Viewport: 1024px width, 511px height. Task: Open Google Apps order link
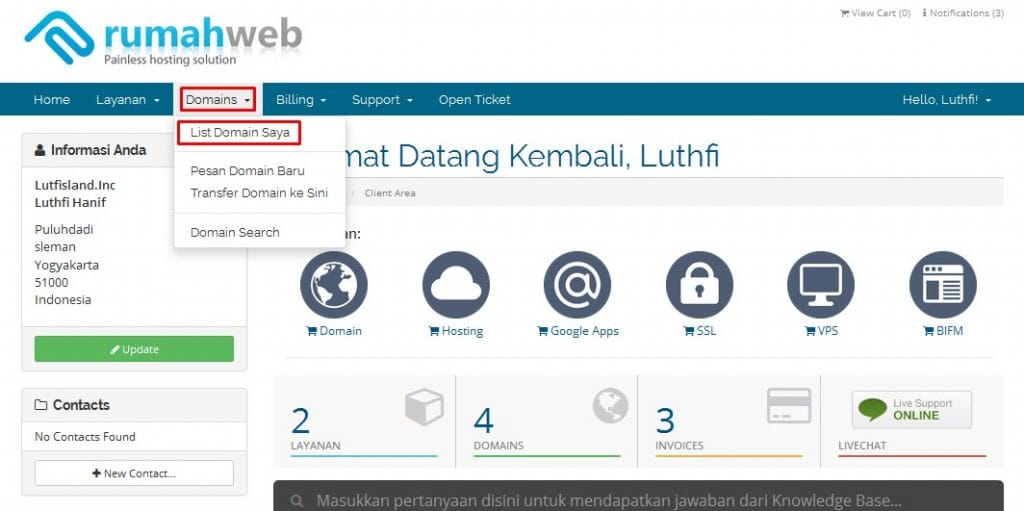point(577,331)
